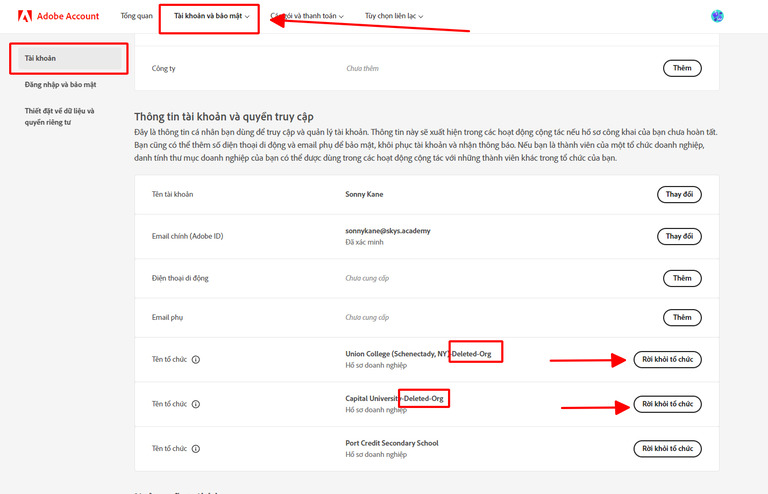Leave the Capital University organization
The height and width of the screenshot is (494, 768).
click(x=668, y=404)
